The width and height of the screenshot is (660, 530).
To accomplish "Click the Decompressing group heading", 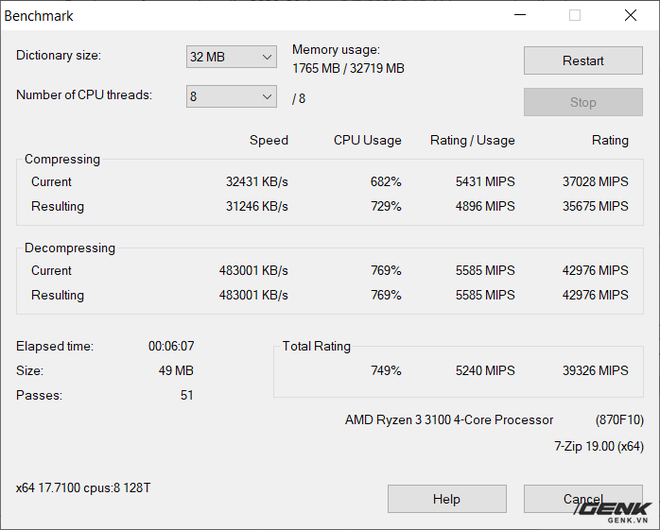I will point(70,248).
